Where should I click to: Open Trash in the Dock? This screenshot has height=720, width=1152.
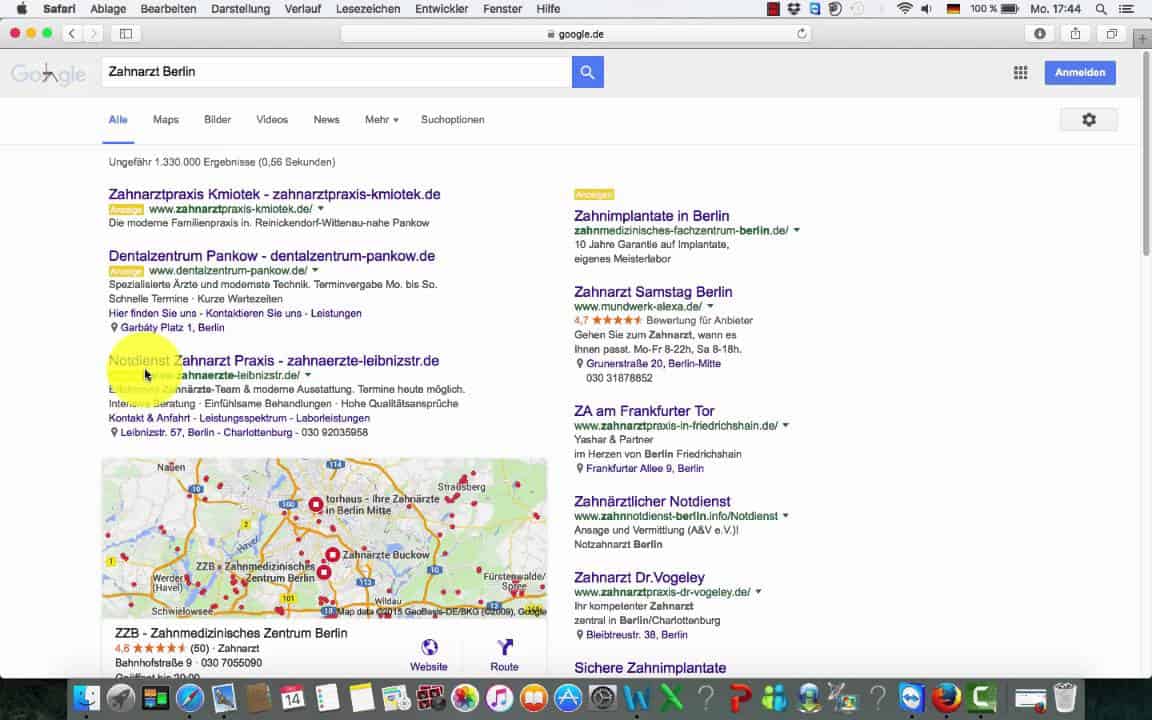[1065, 698]
